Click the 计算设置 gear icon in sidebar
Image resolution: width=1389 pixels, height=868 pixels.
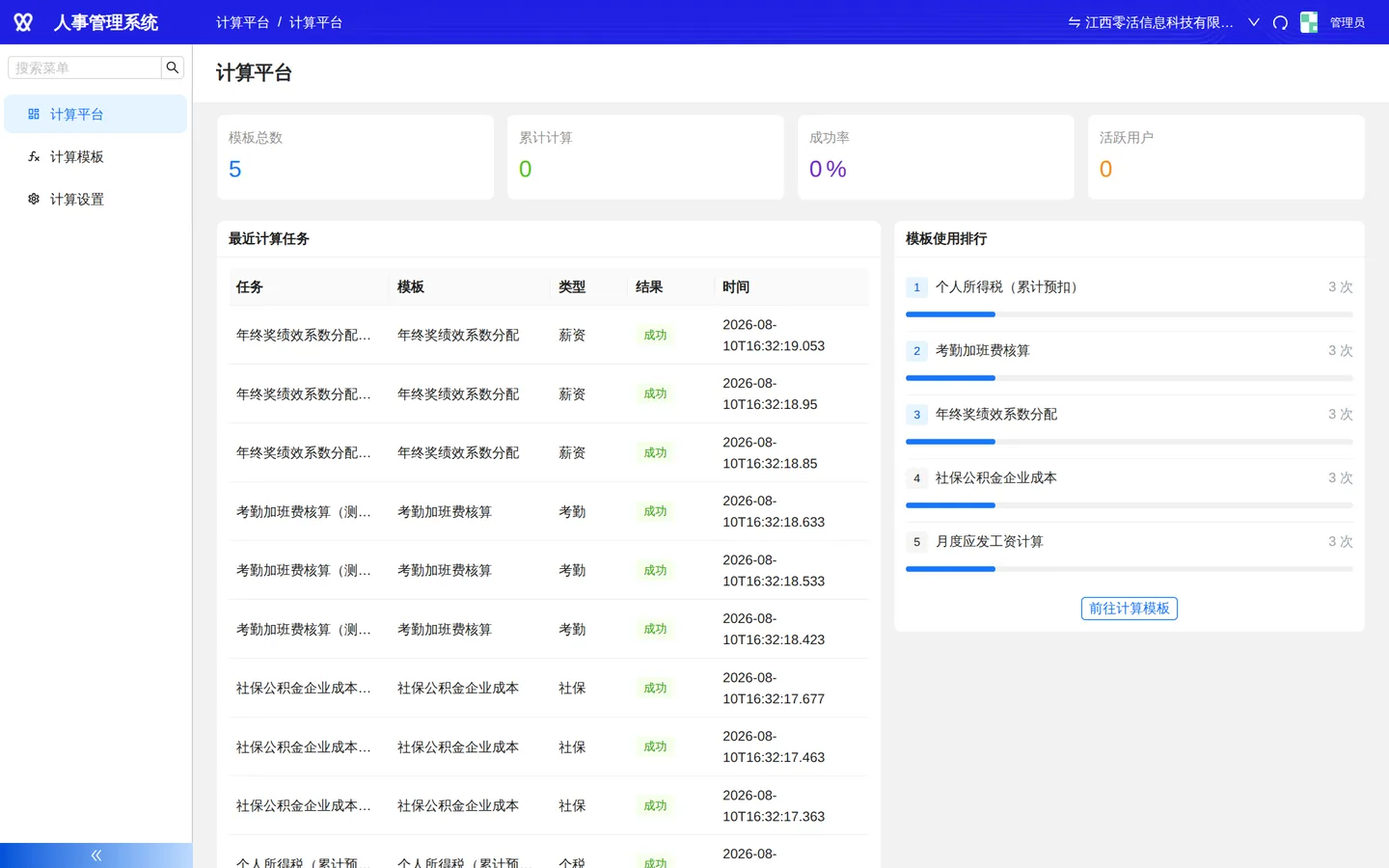tap(34, 199)
